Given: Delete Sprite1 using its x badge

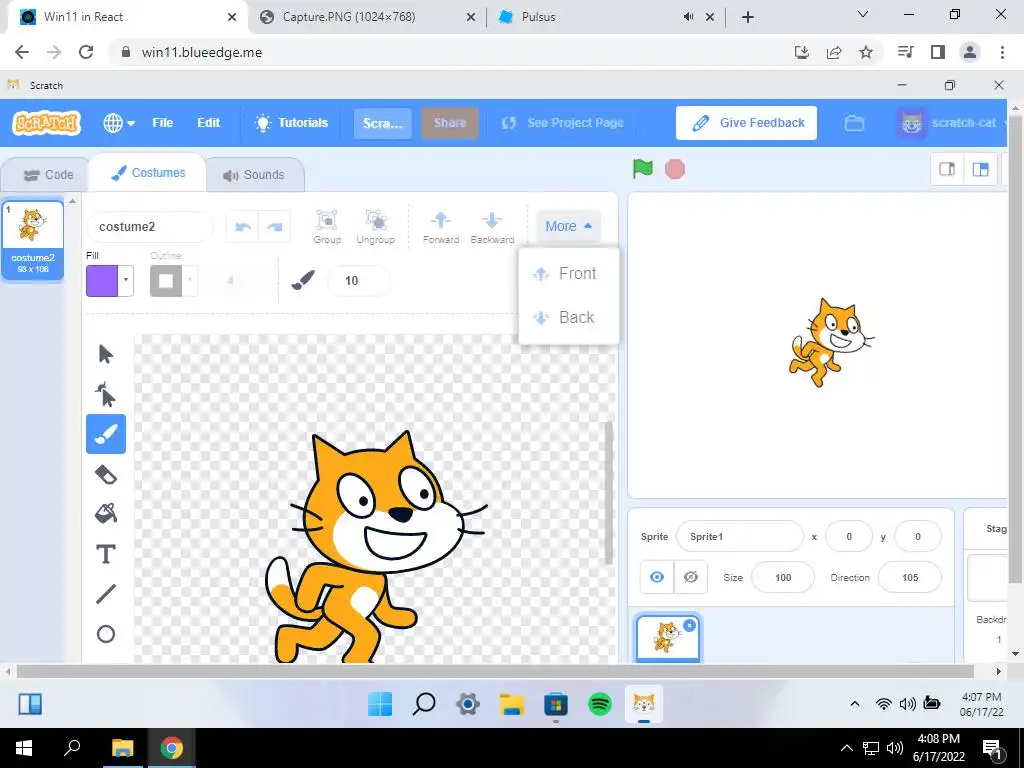Looking at the screenshot, I should (x=689, y=625).
